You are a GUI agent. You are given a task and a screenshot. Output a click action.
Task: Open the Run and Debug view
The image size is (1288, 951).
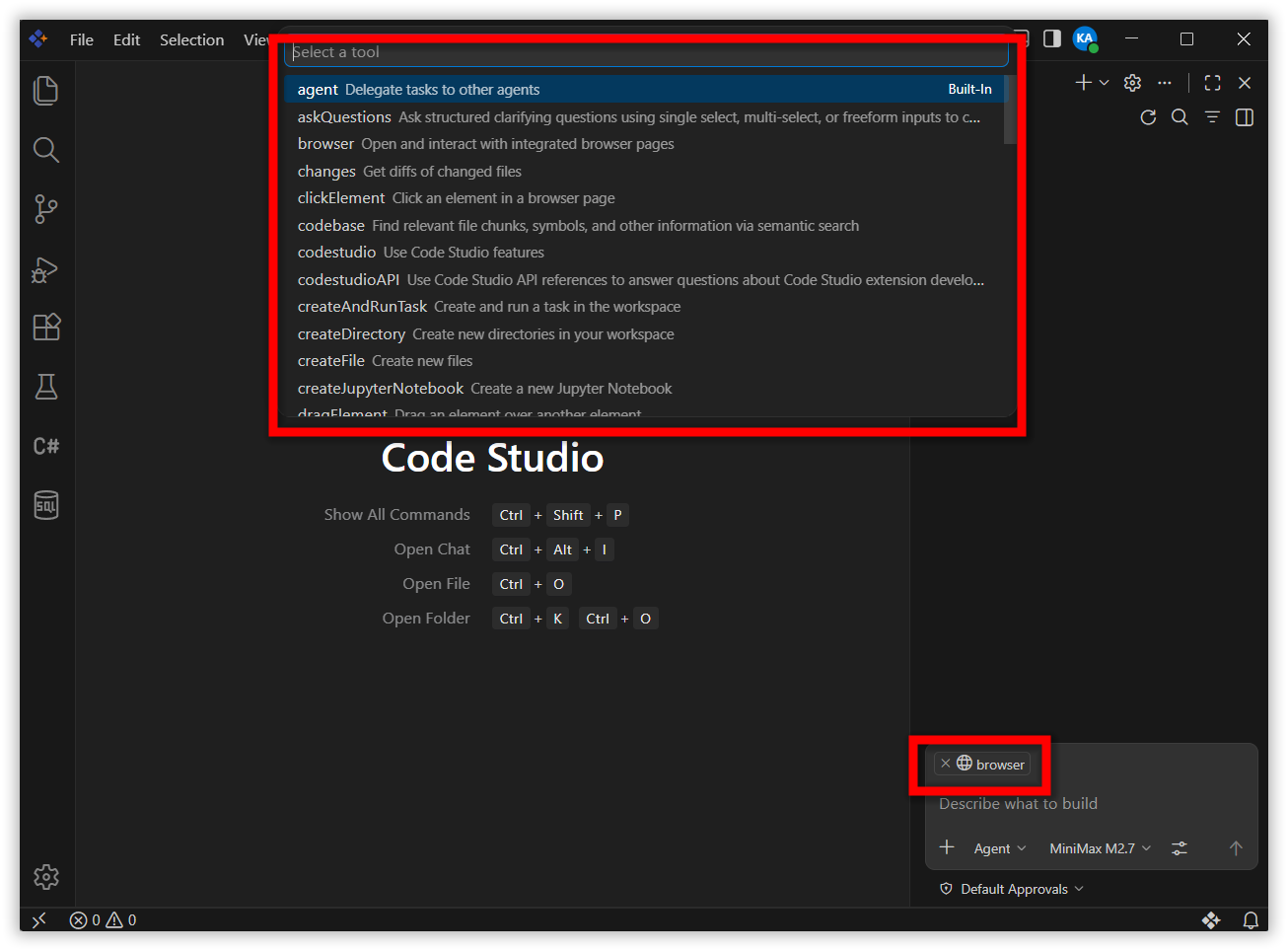[46, 268]
